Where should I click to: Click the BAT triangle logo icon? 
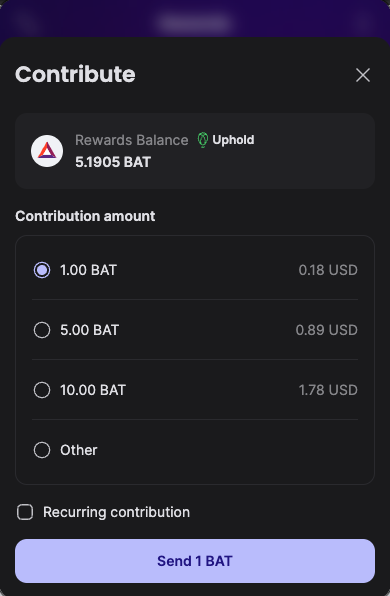click(47, 151)
